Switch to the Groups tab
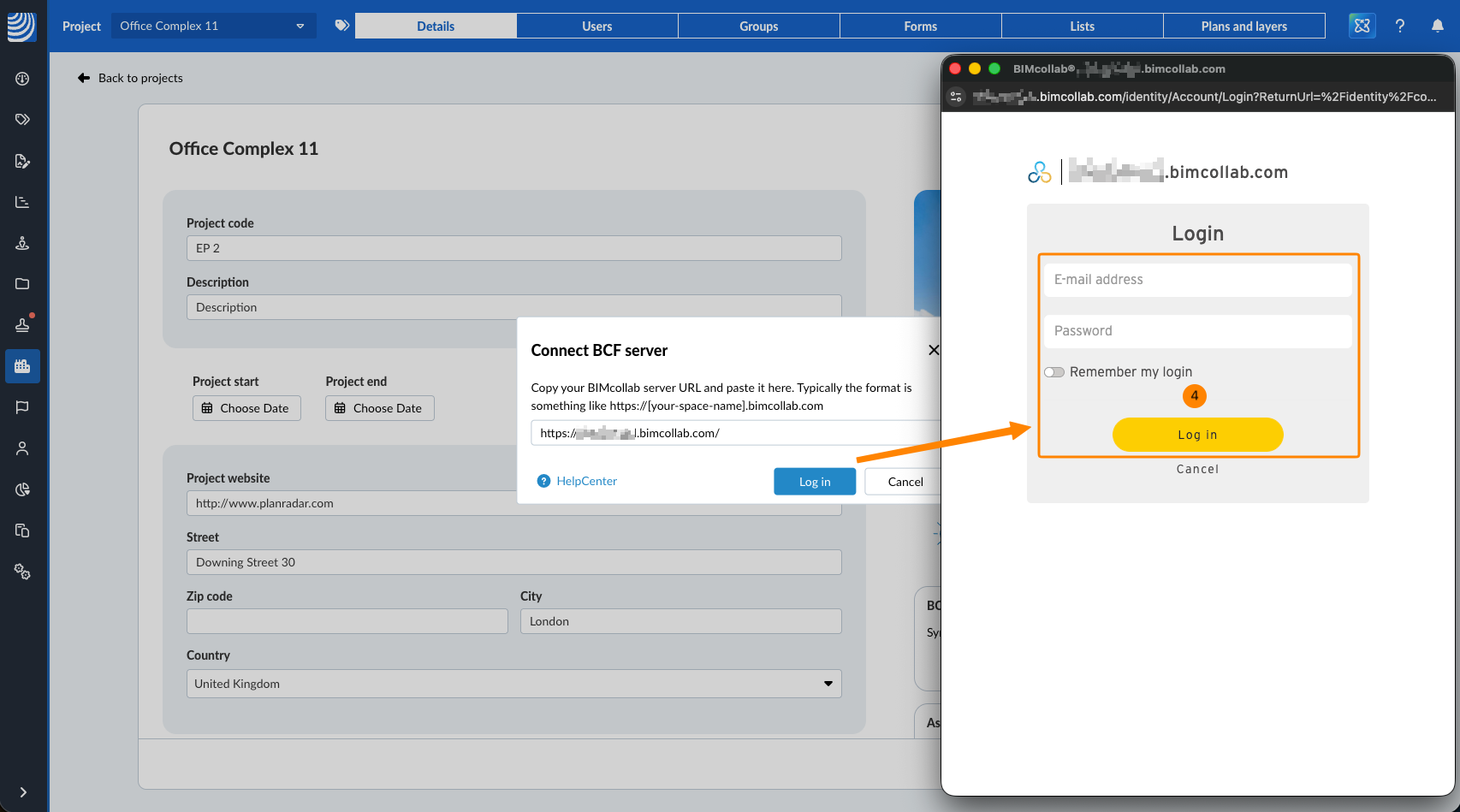Screen dimensions: 1460x812 pyautogui.click(x=759, y=26)
